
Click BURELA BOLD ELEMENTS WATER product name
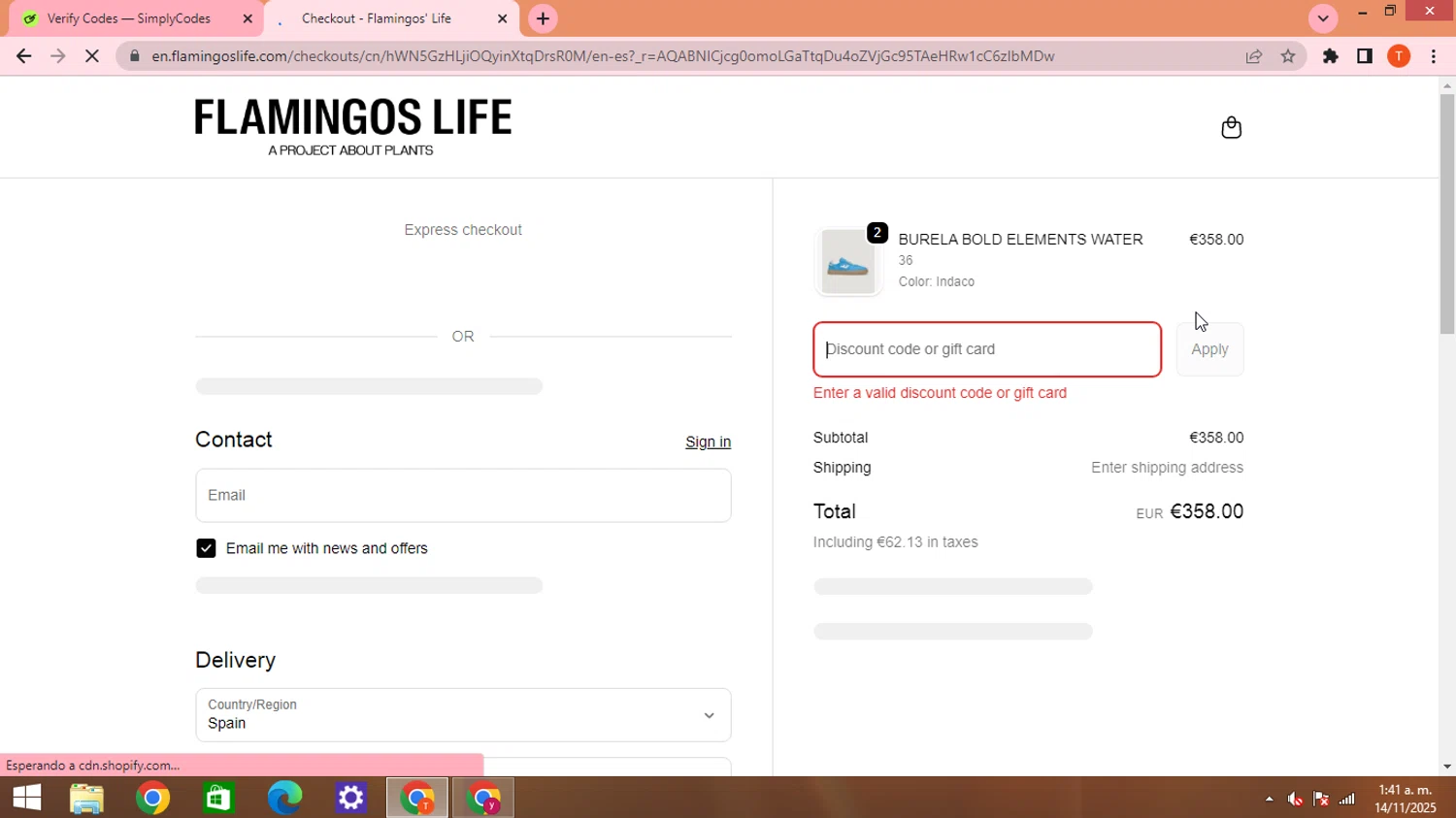1020,240
